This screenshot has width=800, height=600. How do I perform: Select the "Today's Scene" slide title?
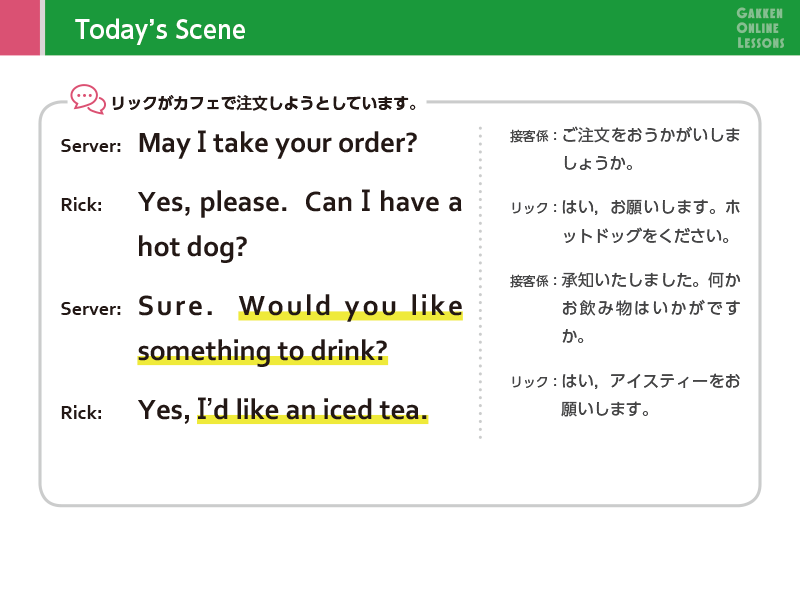point(160,30)
